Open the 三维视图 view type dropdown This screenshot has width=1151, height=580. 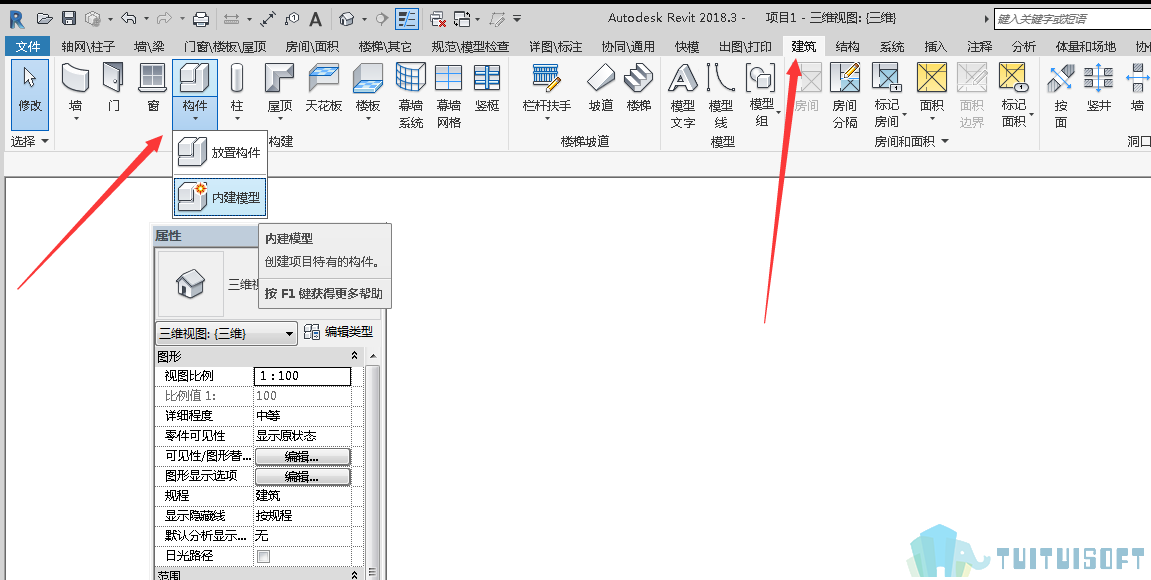[x=227, y=333]
